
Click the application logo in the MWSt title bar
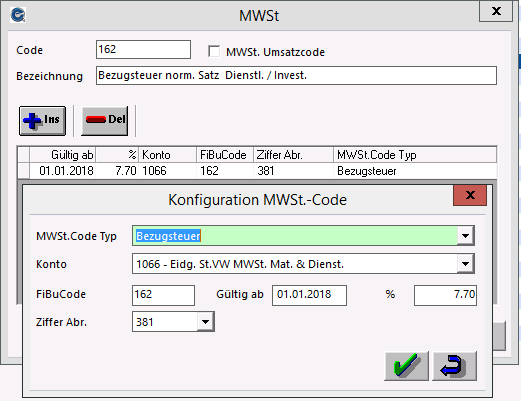[x=18, y=15]
